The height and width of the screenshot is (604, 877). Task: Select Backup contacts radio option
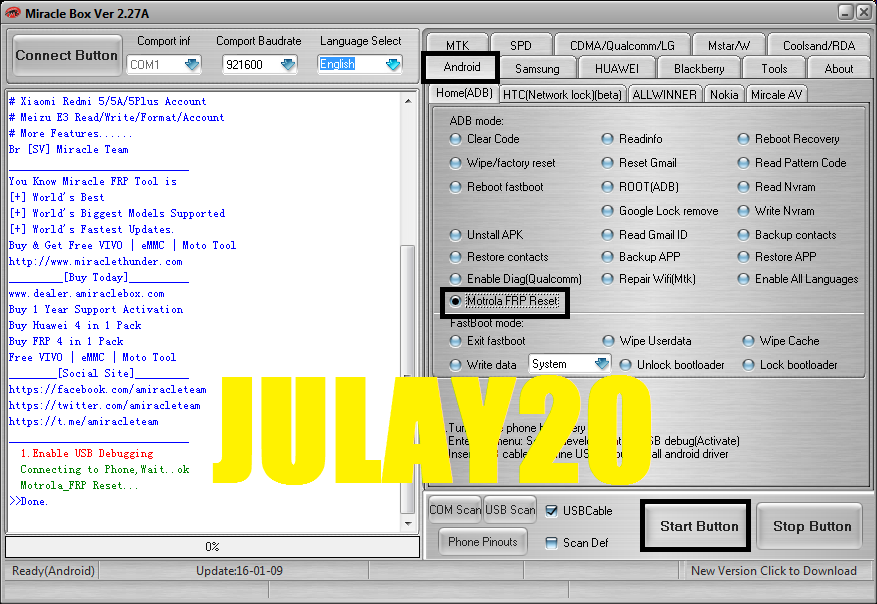743,235
